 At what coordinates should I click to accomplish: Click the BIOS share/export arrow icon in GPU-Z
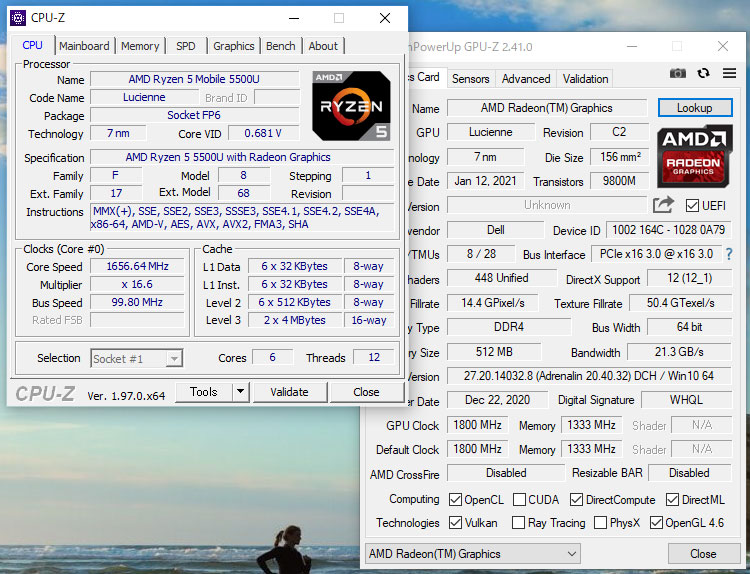coord(663,205)
